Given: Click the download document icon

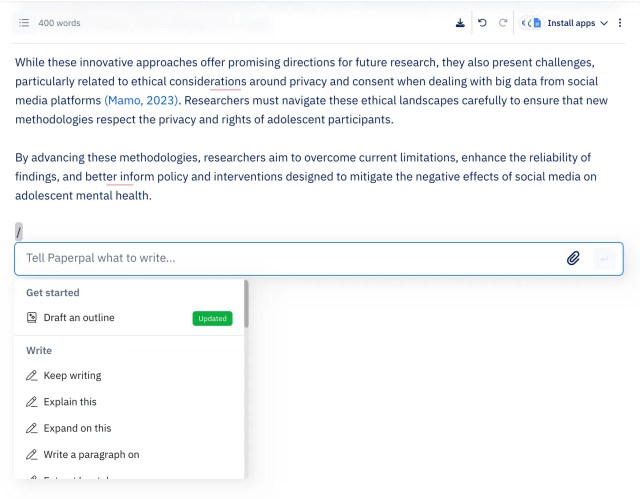Looking at the screenshot, I should [460, 23].
